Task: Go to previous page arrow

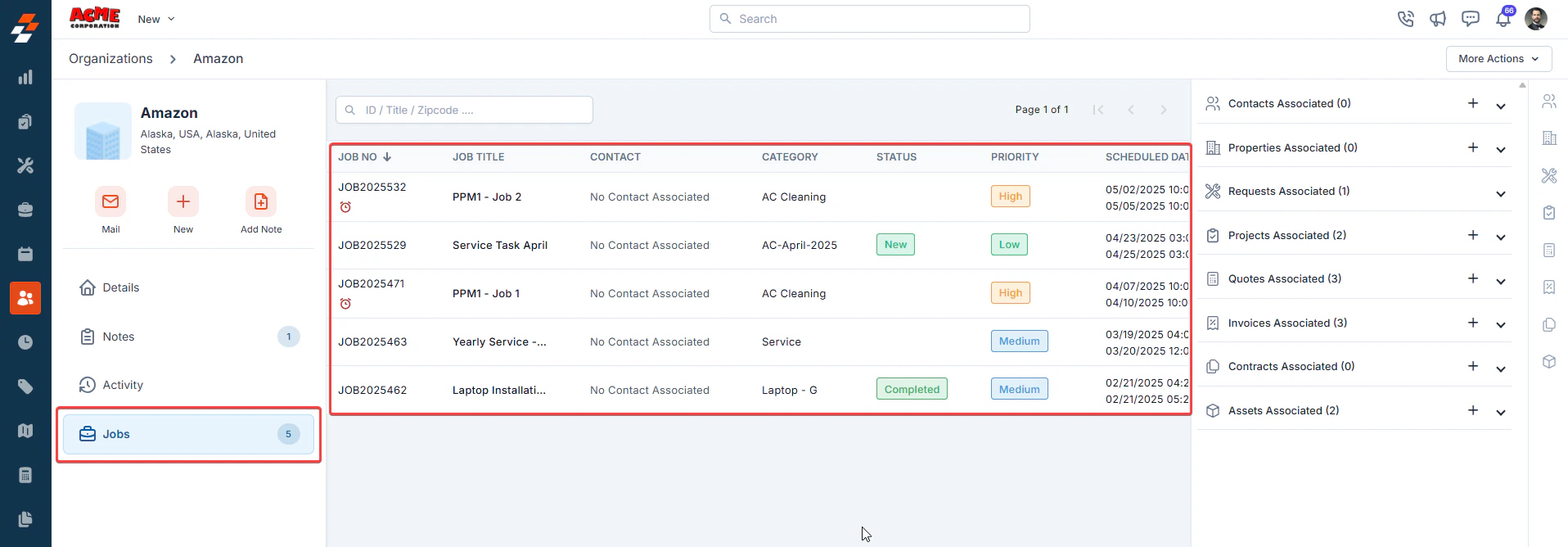Action: (x=1131, y=110)
